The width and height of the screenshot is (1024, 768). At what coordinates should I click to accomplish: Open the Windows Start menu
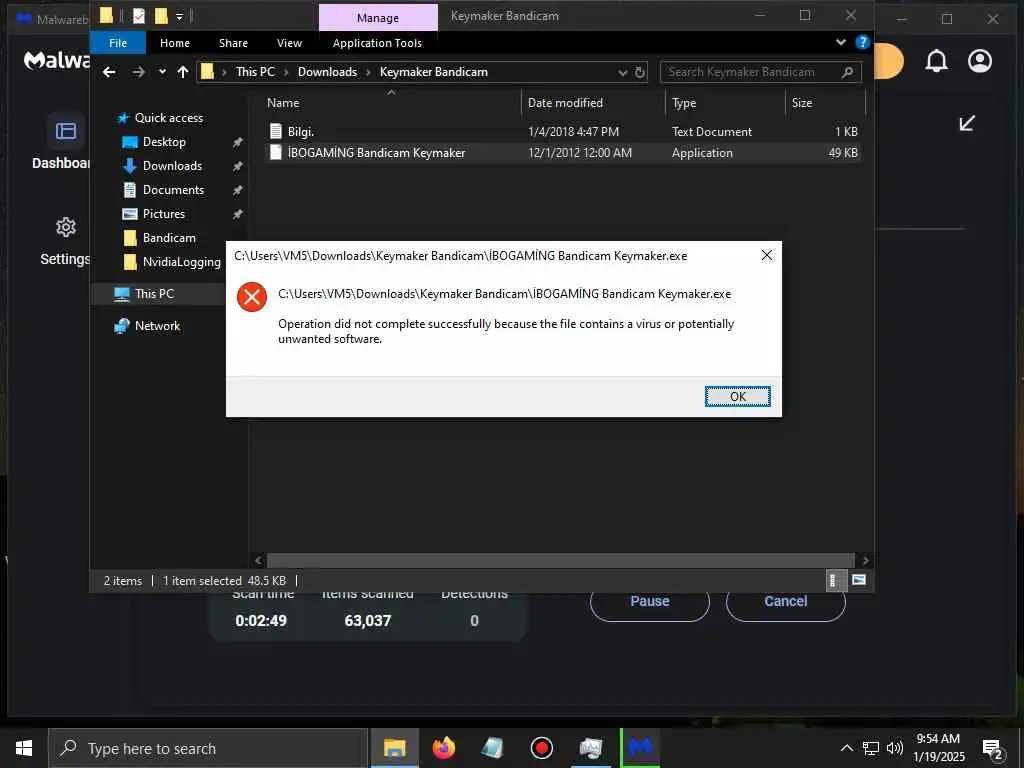tap(24, 748)
